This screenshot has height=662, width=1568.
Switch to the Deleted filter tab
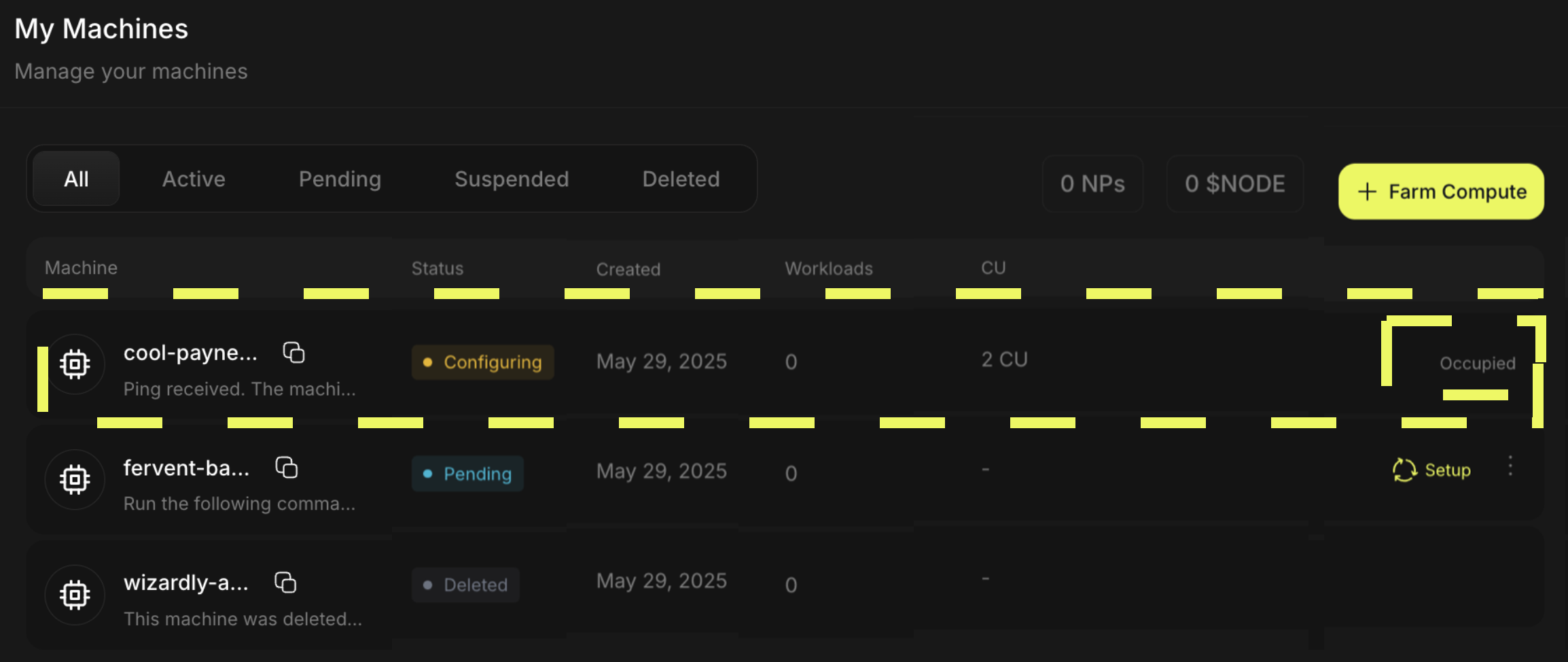pos(680,179)
